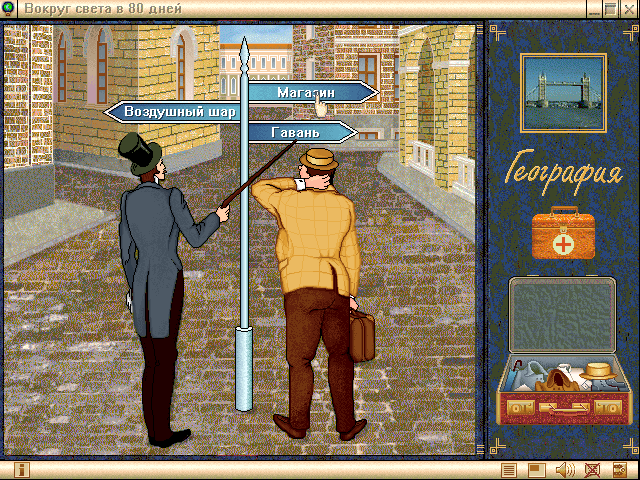Minimize the Вокруг света window
Screen dimensions: 640x480
(x=593, y=9)
